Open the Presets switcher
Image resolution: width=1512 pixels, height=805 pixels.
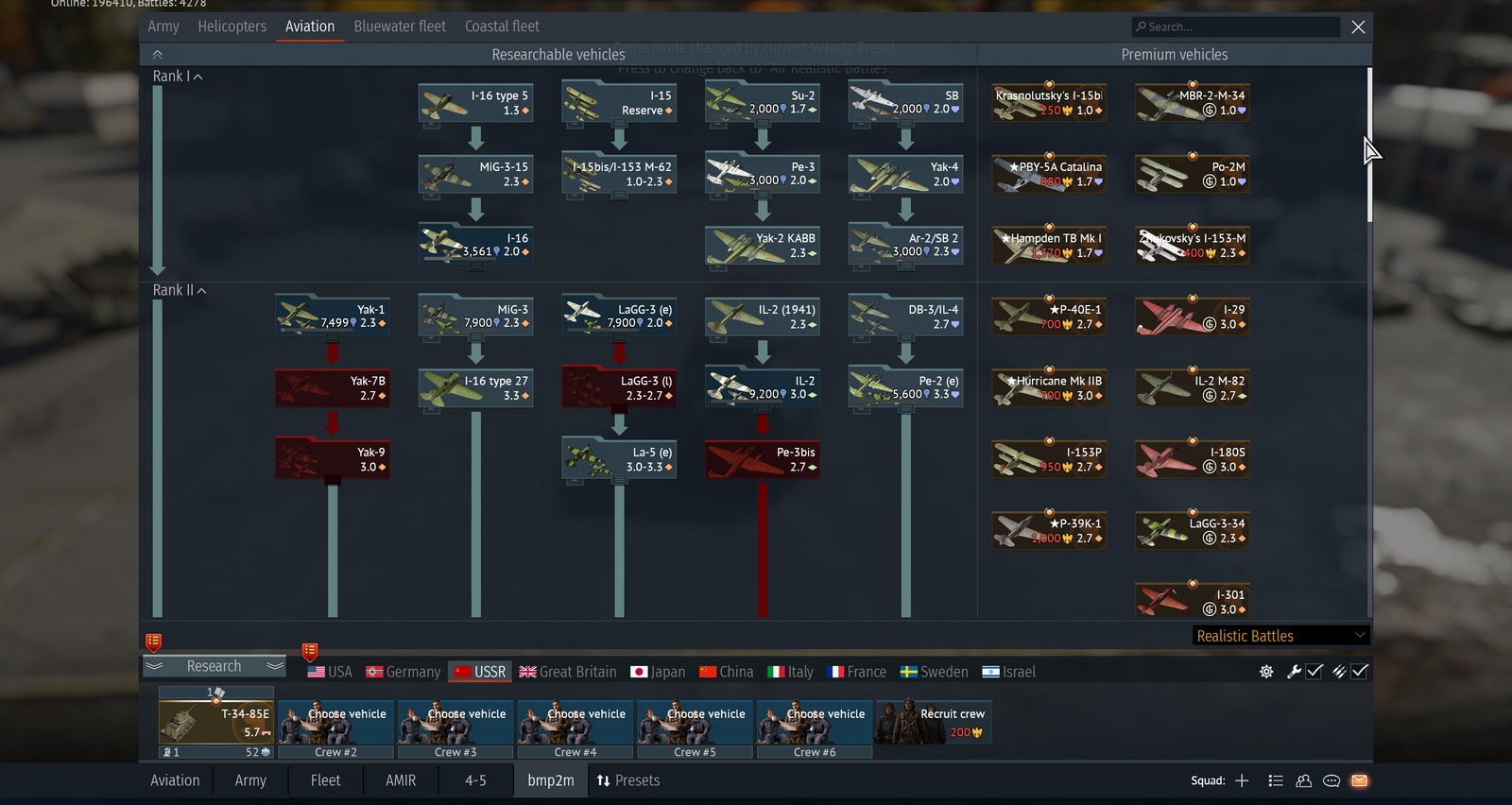[627, 780]
